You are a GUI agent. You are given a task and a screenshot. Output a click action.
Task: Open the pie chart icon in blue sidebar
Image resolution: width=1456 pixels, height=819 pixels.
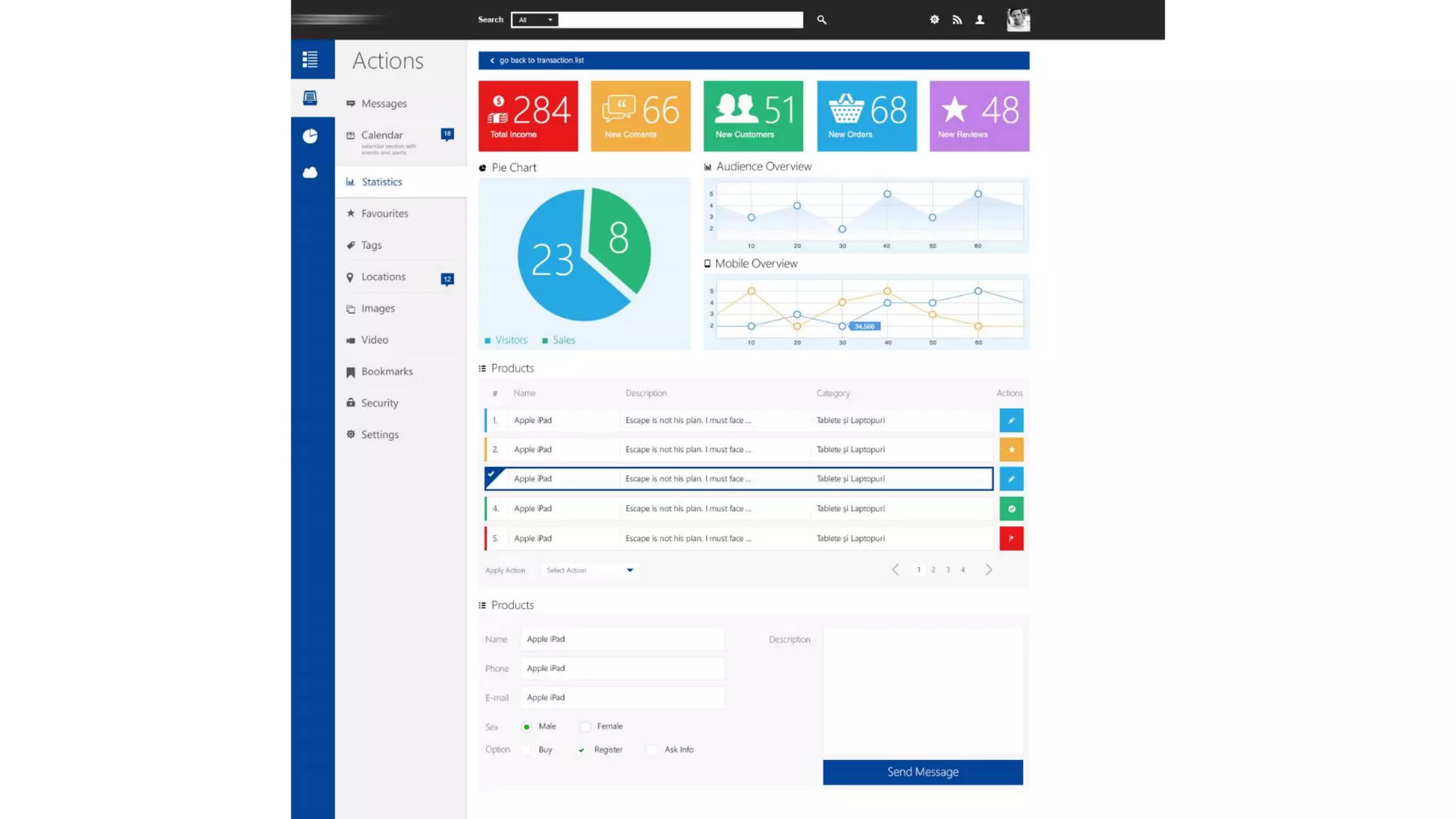(x=310, y=136)
